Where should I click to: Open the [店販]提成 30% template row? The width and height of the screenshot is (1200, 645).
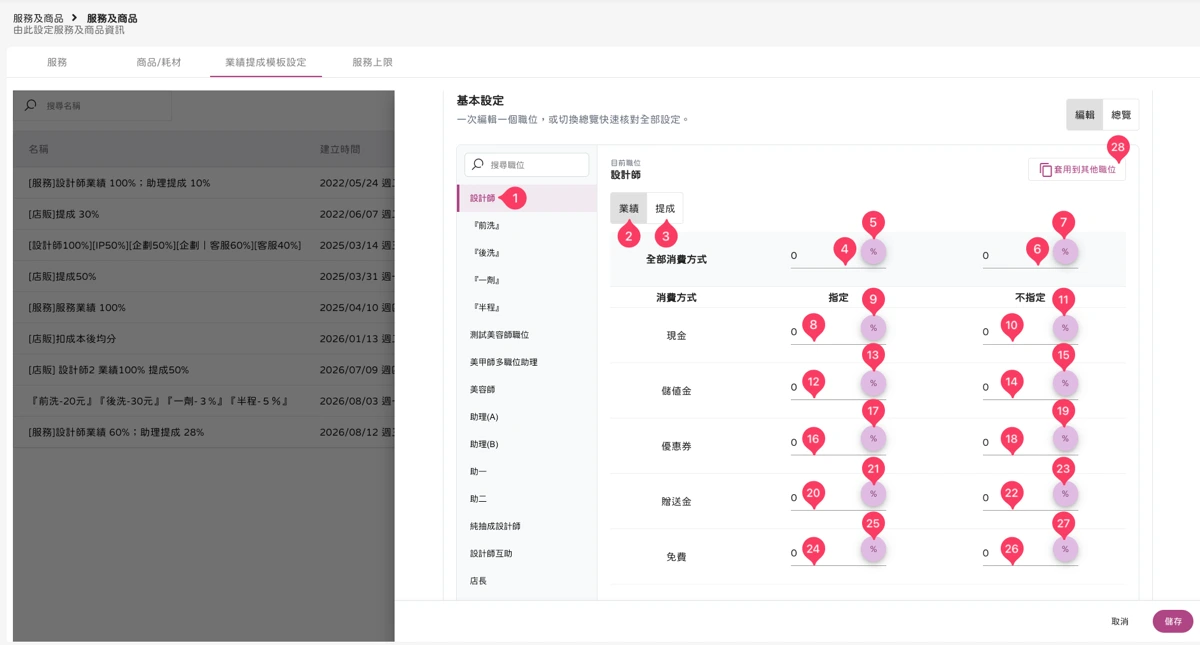[x=204, y=214]
